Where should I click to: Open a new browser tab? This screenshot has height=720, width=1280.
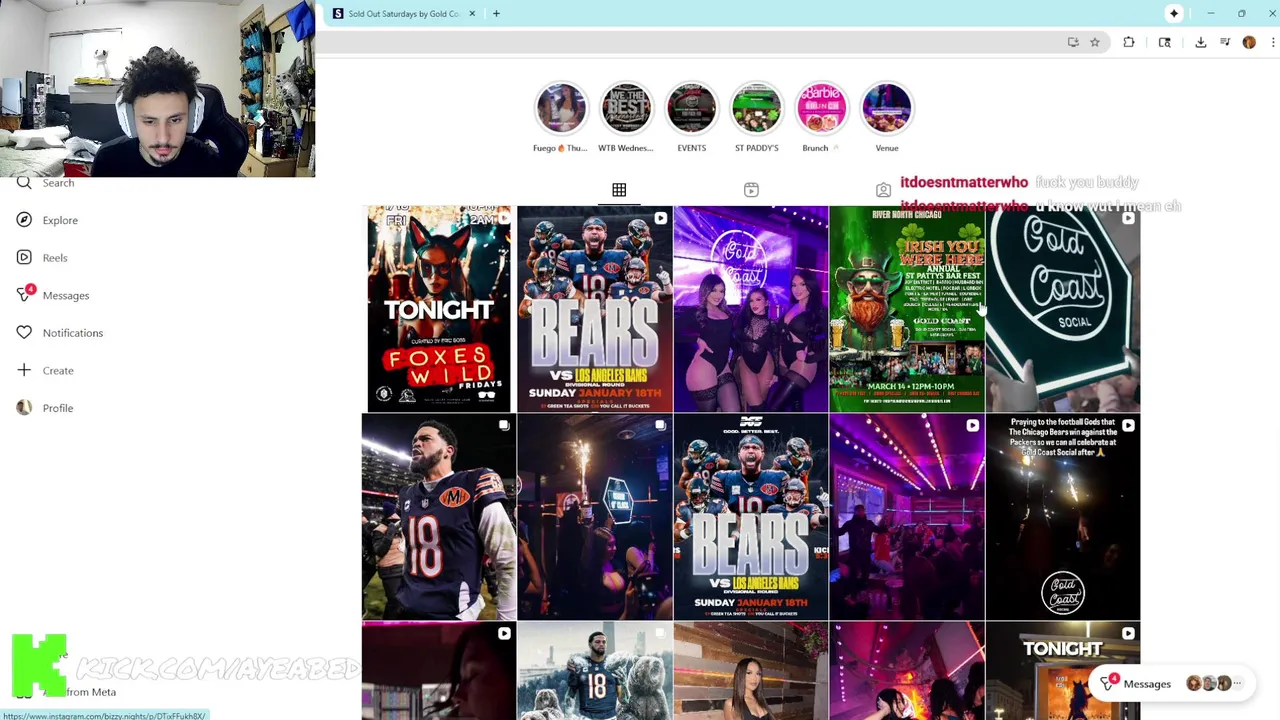click(x=496, y=14)
